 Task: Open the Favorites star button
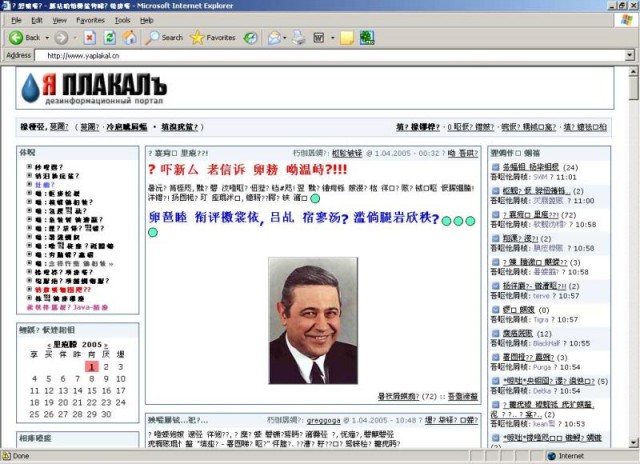(x=213, y=38)
